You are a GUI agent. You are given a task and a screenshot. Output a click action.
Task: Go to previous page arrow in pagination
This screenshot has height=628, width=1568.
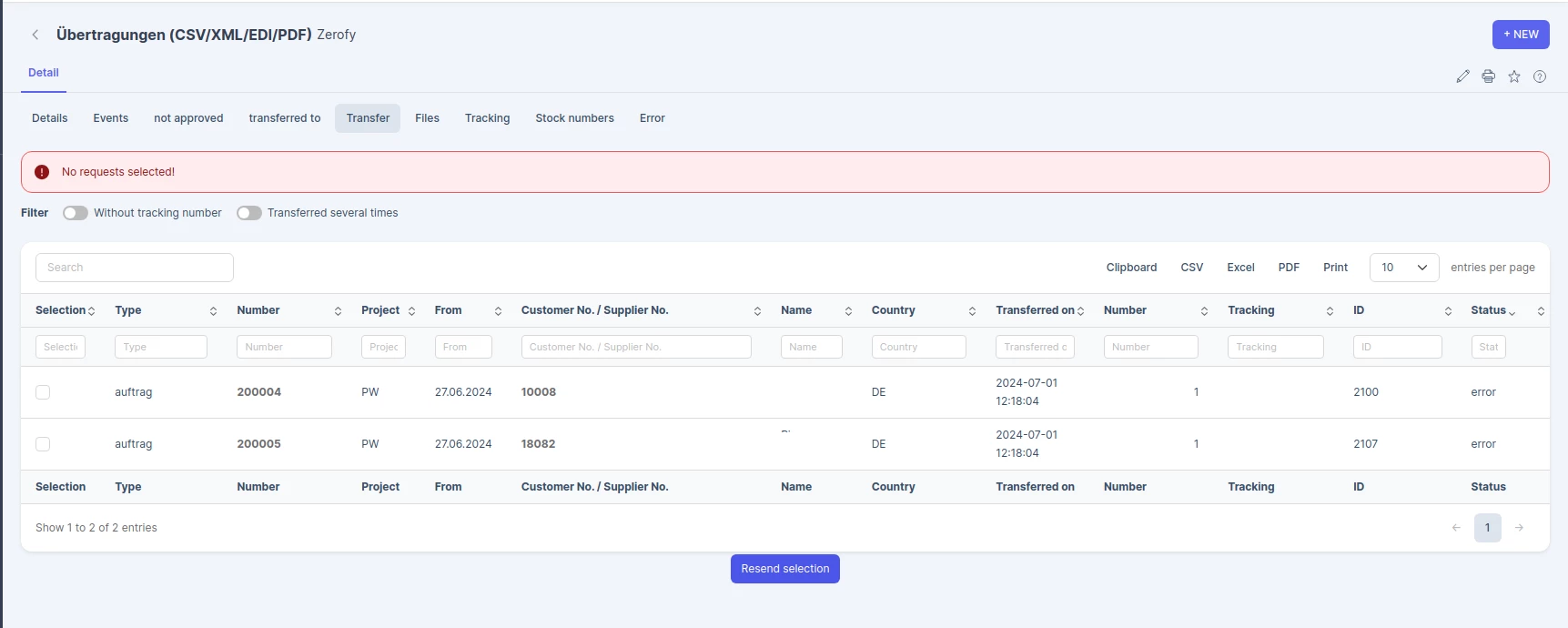click(x=1456, y=528)
